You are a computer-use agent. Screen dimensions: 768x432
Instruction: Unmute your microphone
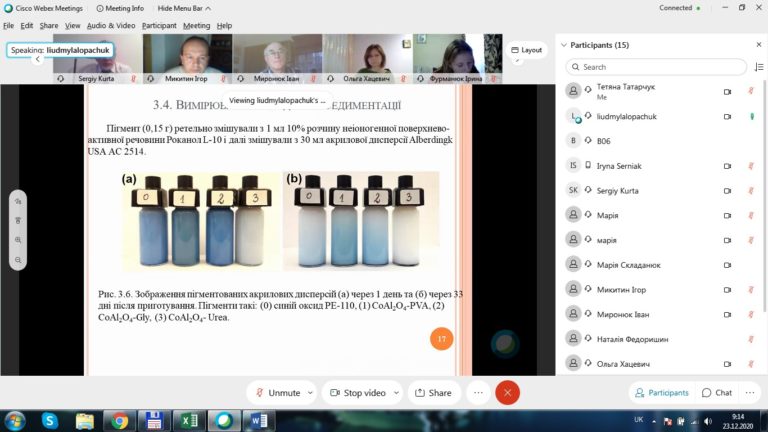[278, 393]
